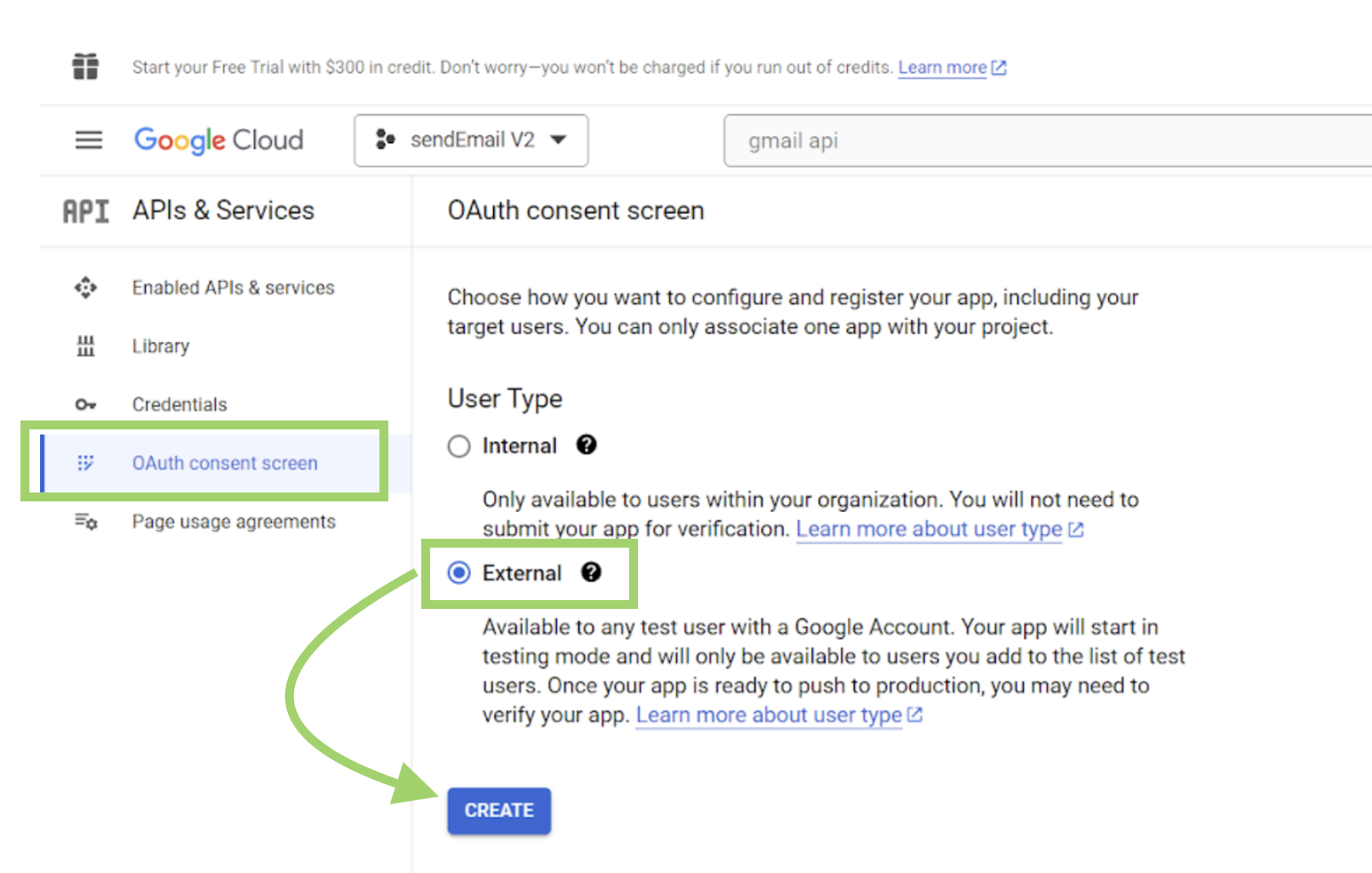Click the Credentials key icon
This screenshot has width=1372, height=873.
(85, 404)
